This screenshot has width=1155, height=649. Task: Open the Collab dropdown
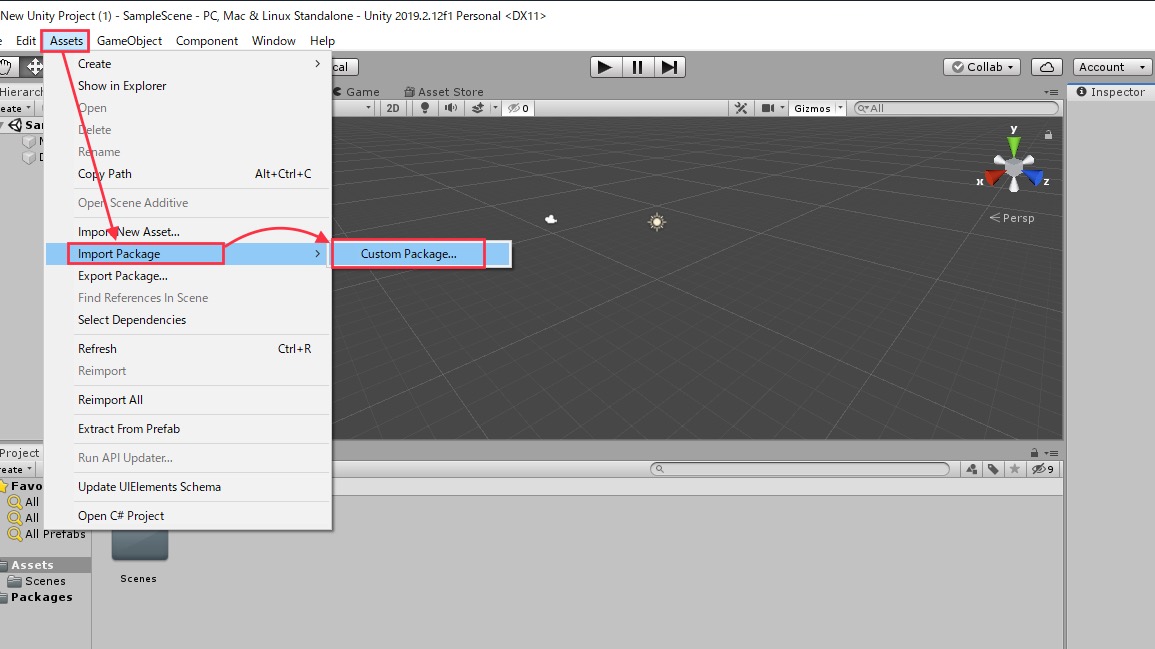coord(981,67)
